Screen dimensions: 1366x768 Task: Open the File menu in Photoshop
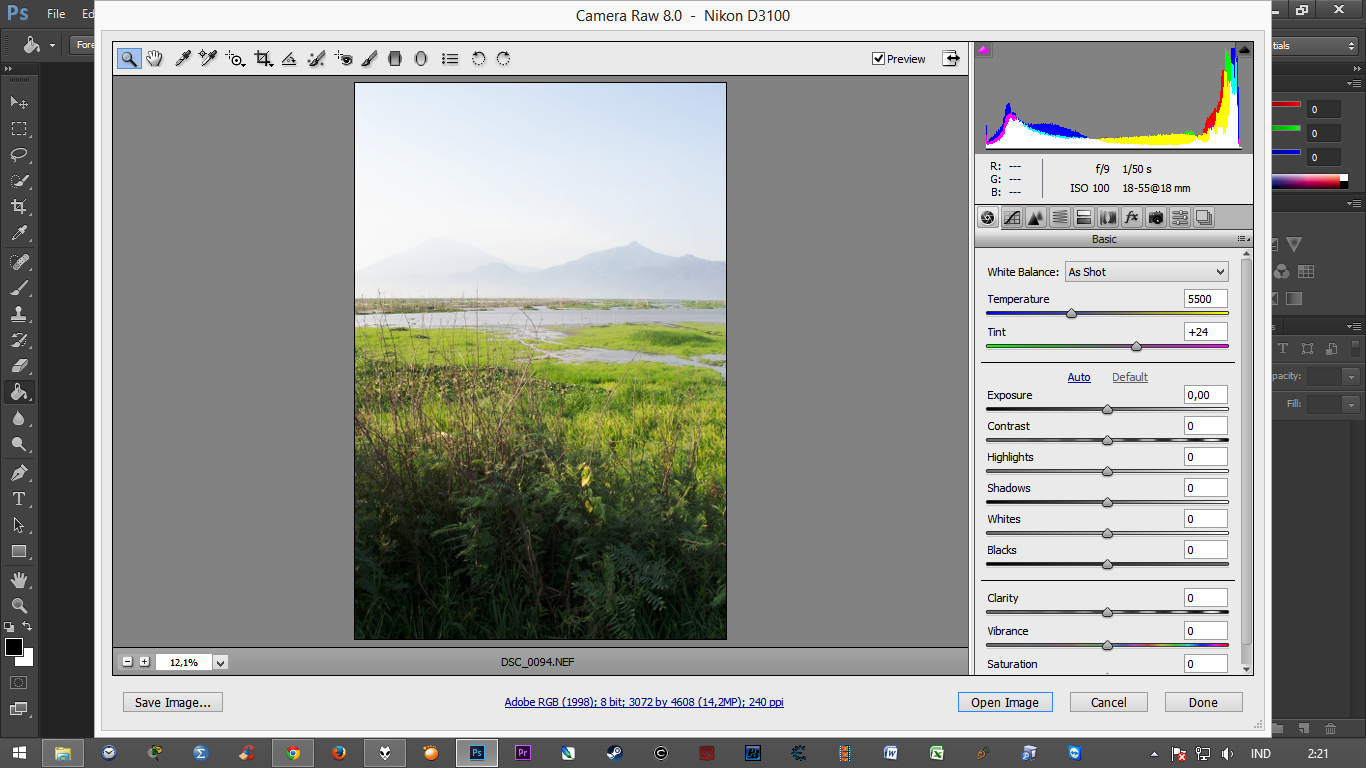[56, 14]
